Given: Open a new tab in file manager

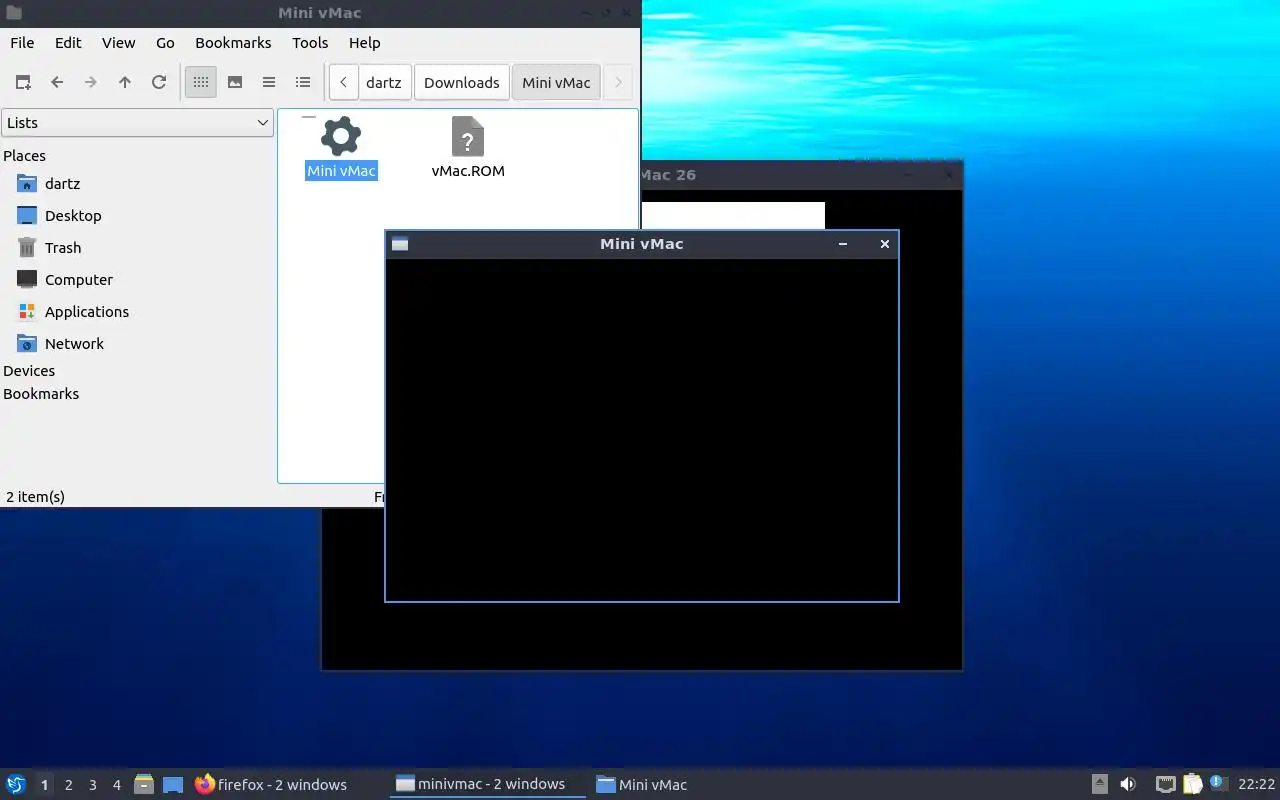Looking at the screenshot, I should [23, 82].
